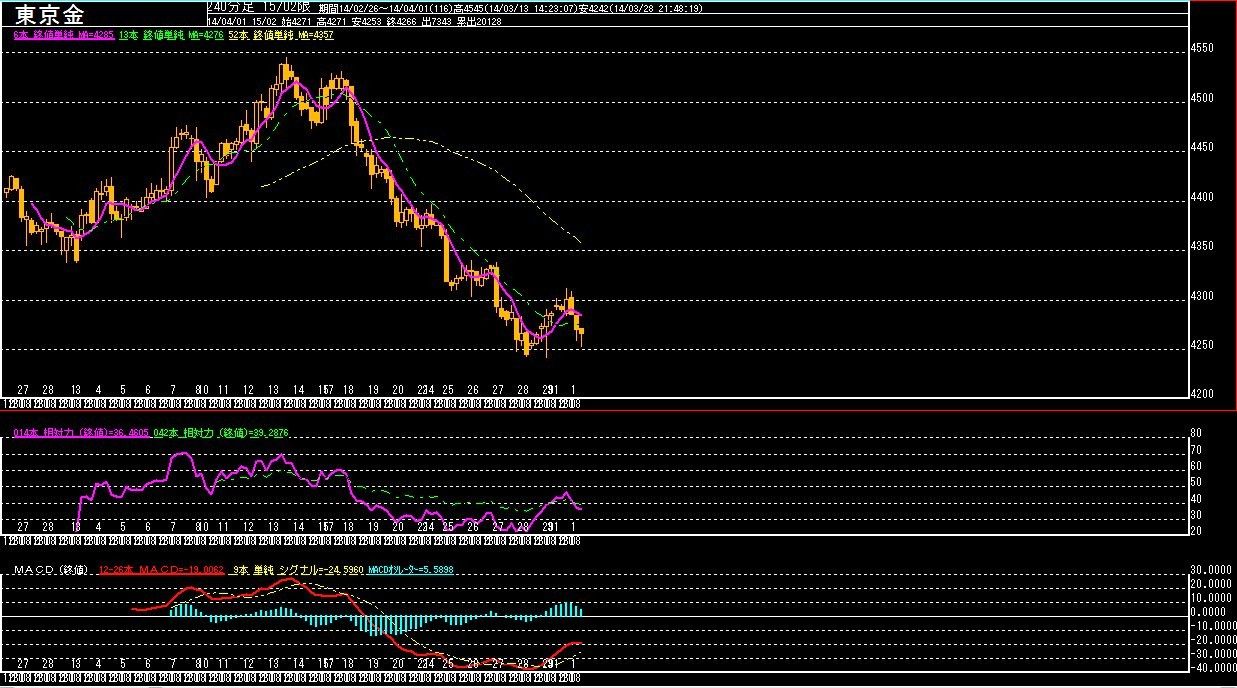Click the cyan MACDオシレーター value label

tap(411, 570)
